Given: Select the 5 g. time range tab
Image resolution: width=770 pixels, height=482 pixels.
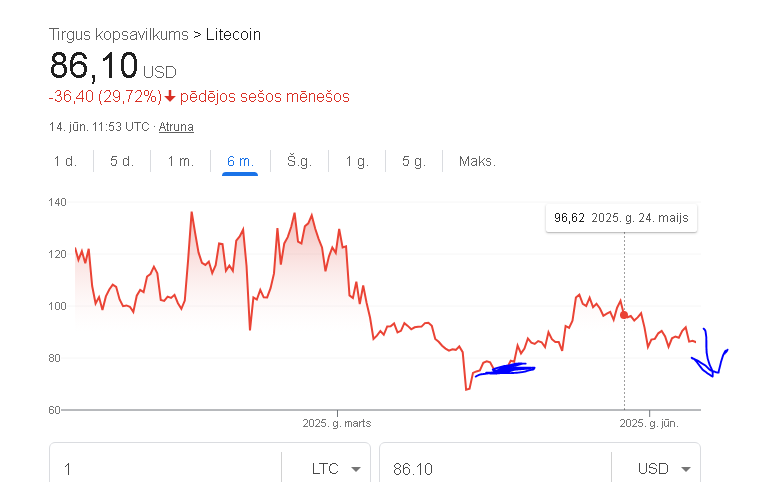Looking at the screenshot, I should (x=414, y=161).
